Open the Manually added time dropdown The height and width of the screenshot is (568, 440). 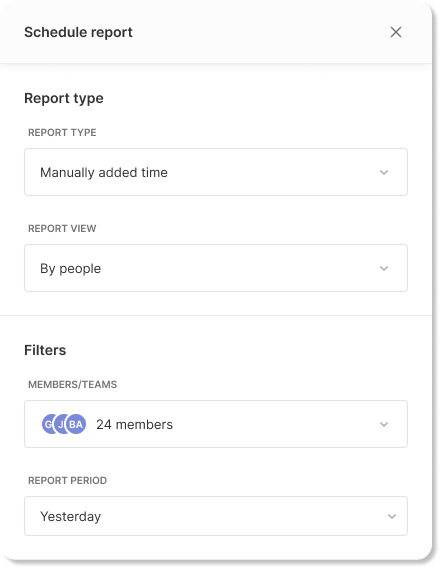[216, 172]
